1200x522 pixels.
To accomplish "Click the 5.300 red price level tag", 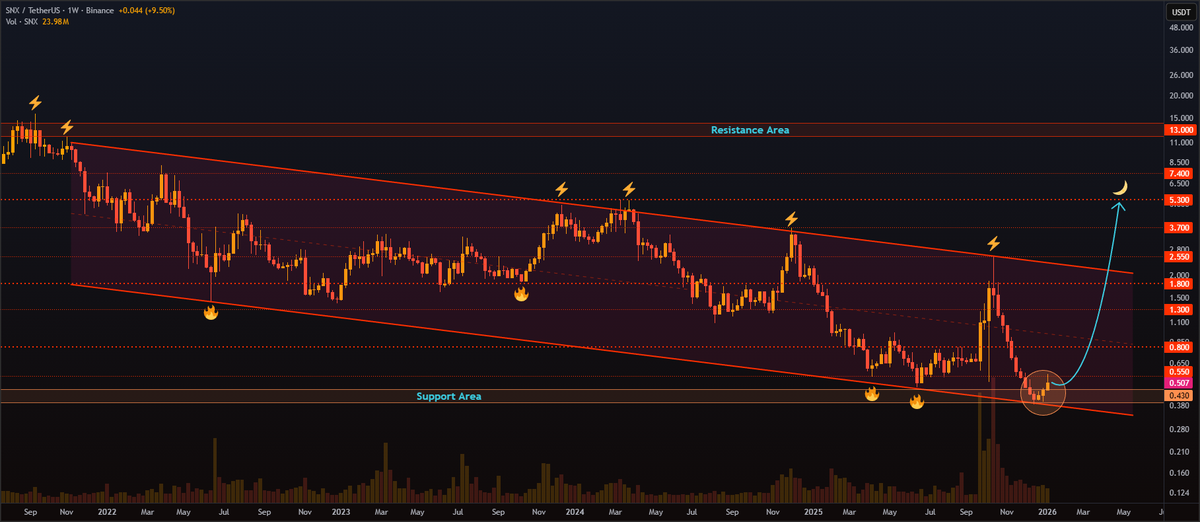I will pos(1180,200).
